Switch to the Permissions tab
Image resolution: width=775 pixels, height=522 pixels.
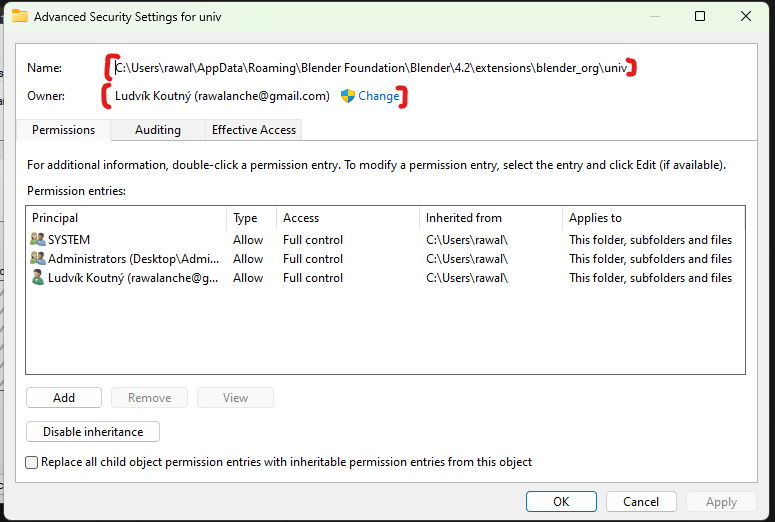pyautogui.click(x=63, y=130)
